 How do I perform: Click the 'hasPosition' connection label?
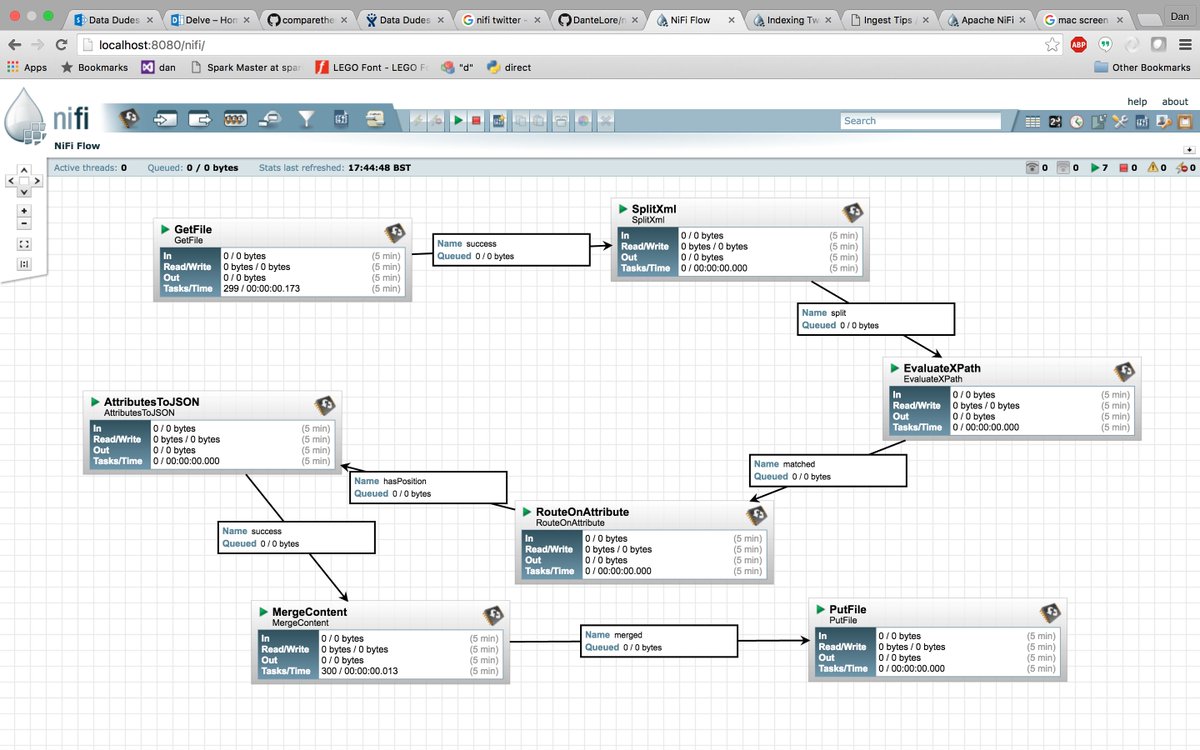428,487
